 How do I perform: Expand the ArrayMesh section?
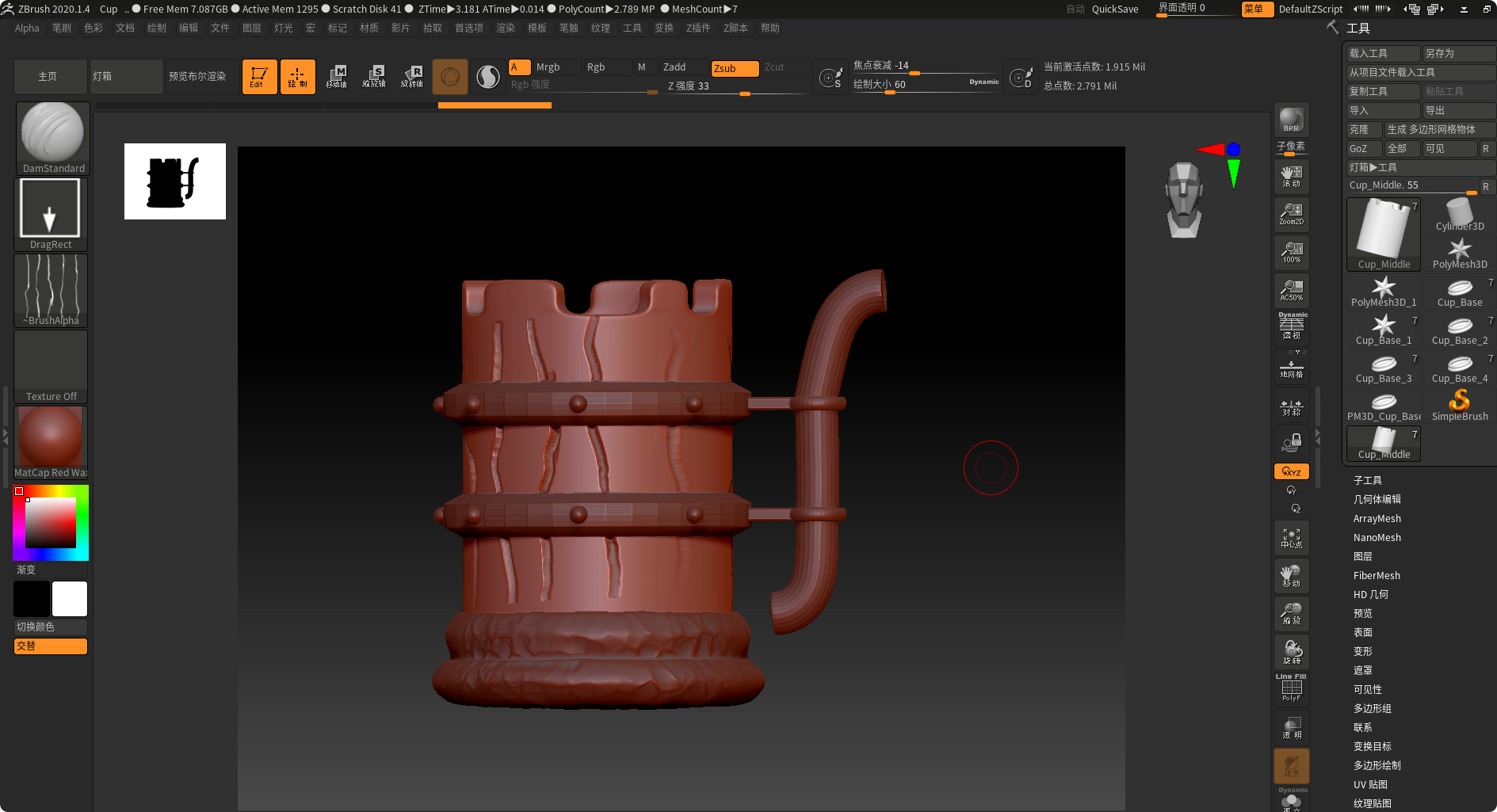[1377, 518]
